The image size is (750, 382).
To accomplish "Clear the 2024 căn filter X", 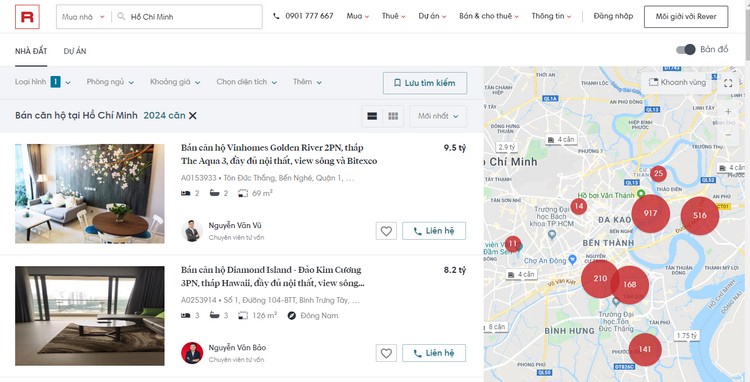I will [x=192, y=116].
